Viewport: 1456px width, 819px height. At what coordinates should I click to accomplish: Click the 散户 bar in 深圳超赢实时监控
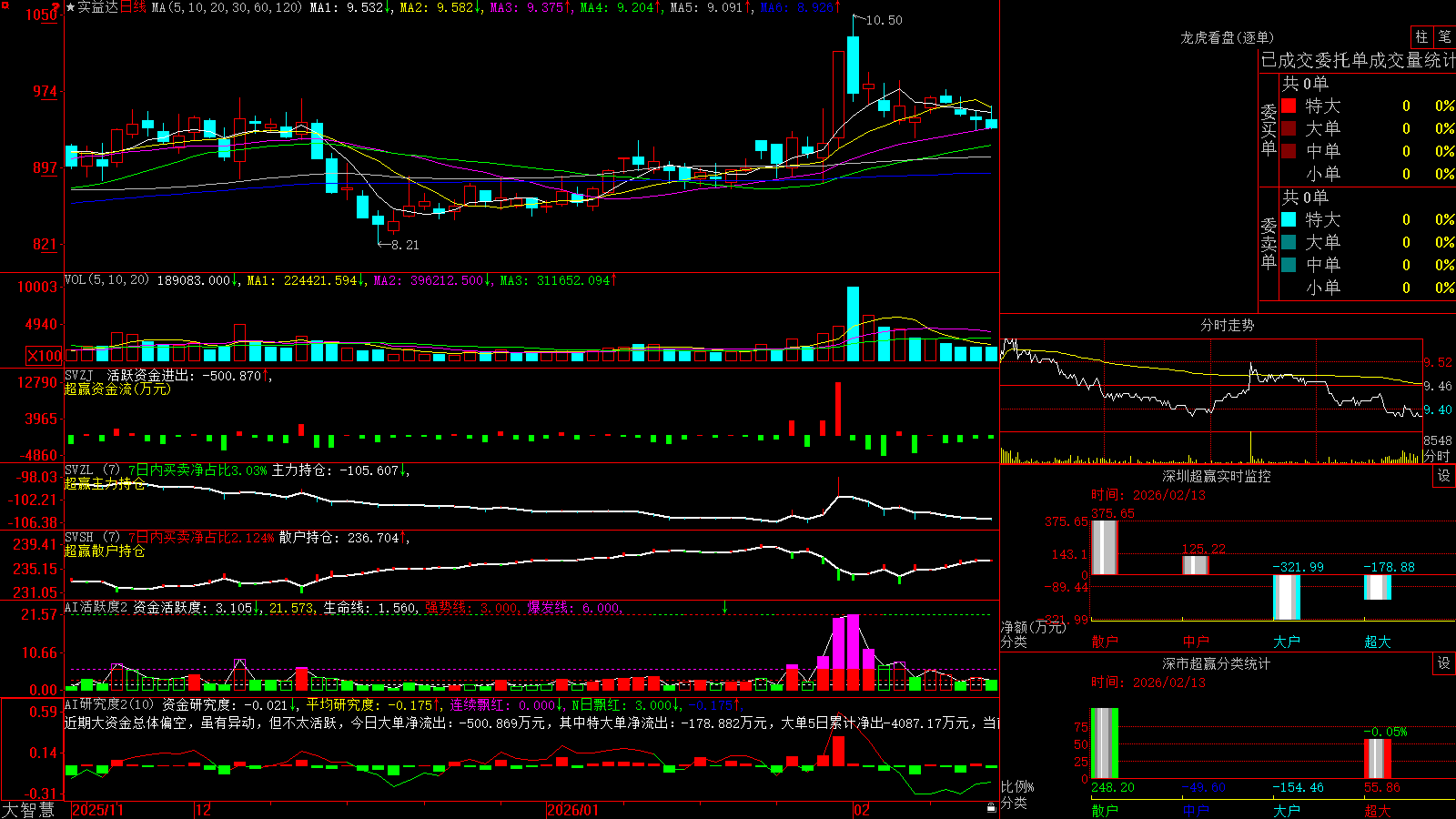pos(1105,547)
